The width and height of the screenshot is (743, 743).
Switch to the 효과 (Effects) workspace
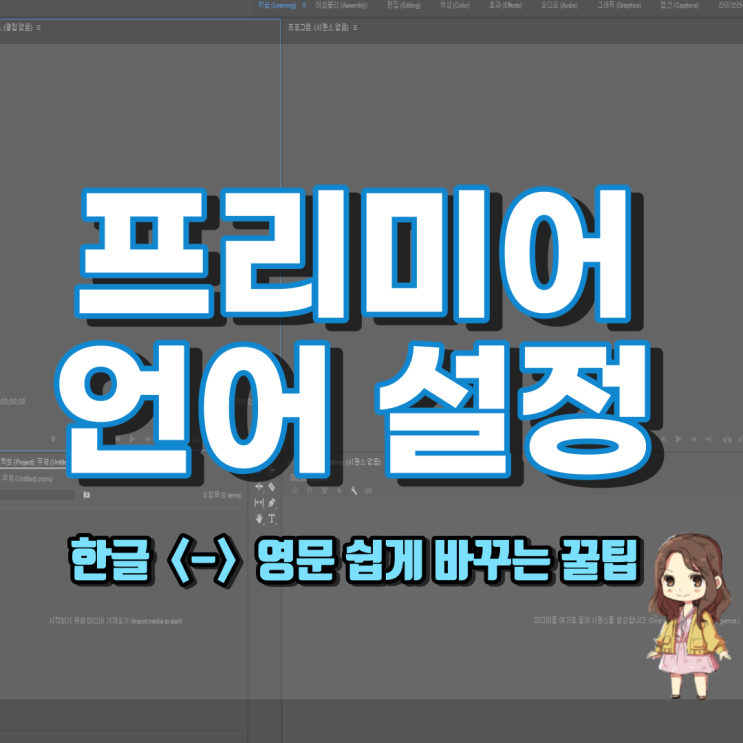(x=505, y=5)
